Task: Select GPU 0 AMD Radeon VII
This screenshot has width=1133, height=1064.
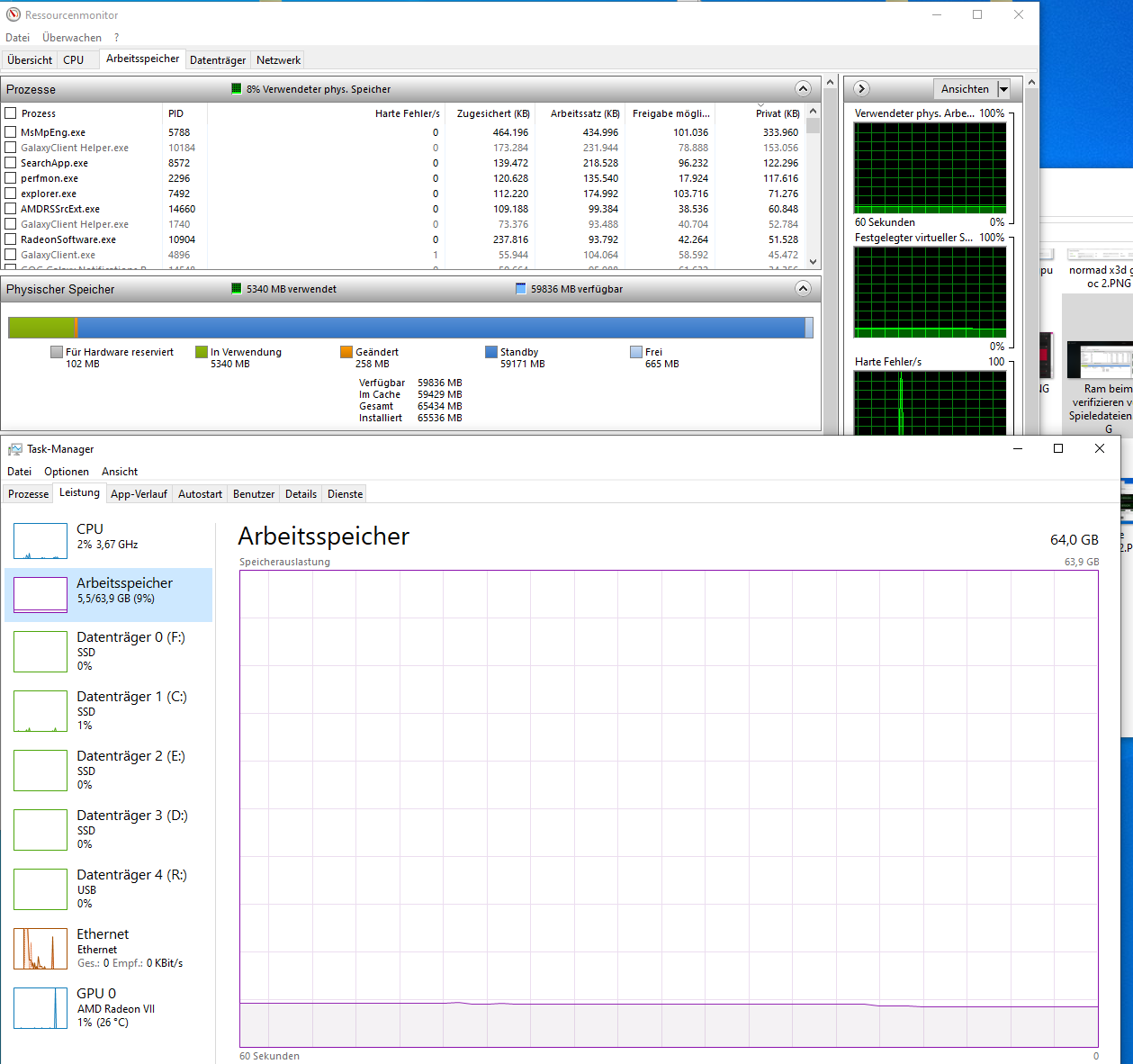Action: click(109, 1007)
